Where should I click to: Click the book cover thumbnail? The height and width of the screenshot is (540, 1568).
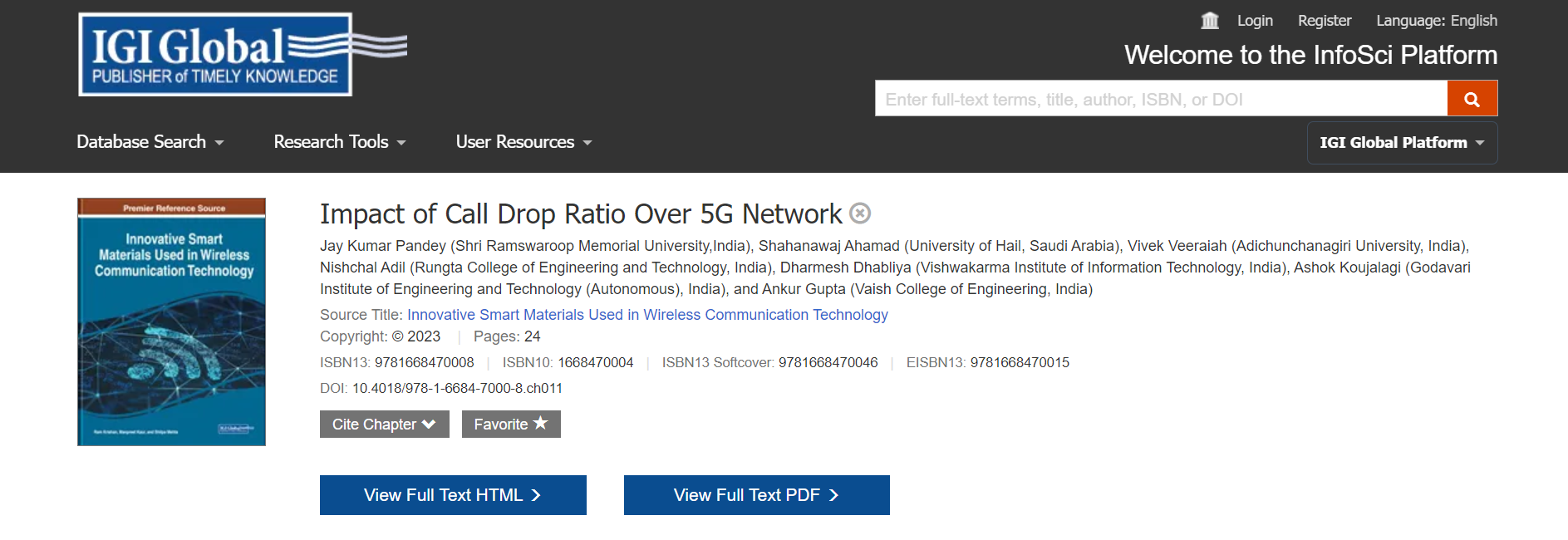171,322
